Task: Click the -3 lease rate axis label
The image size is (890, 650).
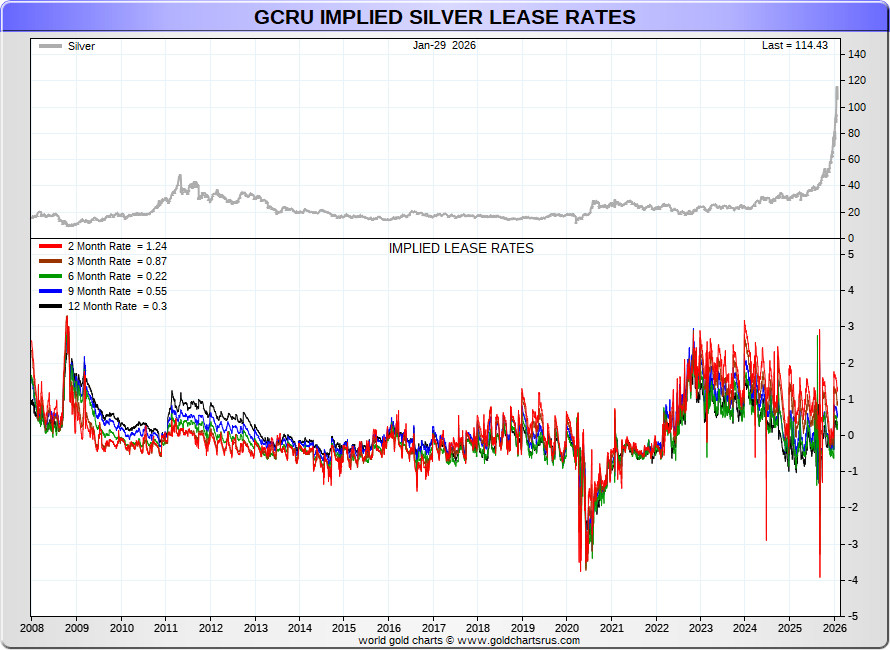Action: click(851, 544)
